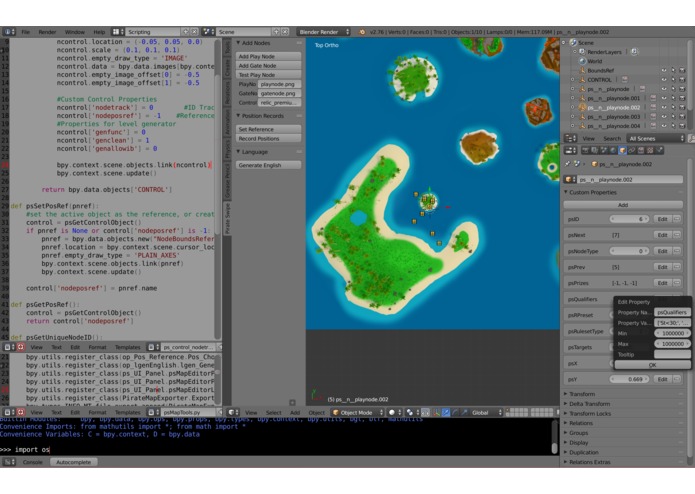This screenshot has width=695, height=494.
Task: Open the Window menu
Action: [x=74, y=32]
